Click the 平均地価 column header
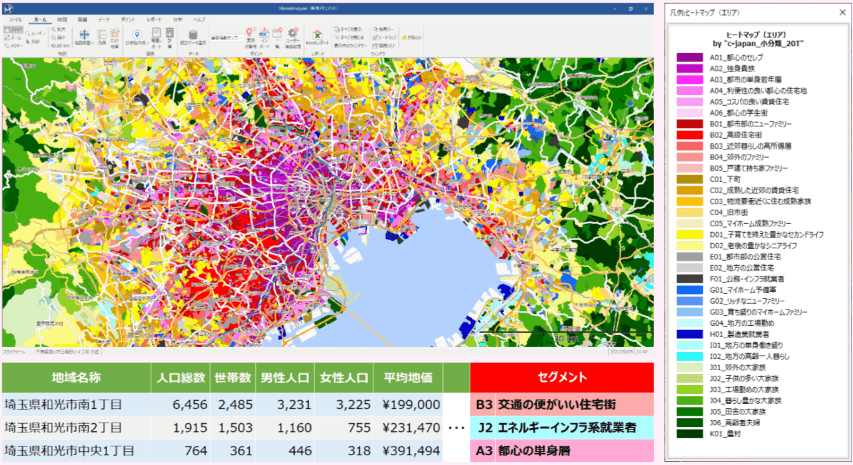853x465 pixels. [x=408, y=377]
